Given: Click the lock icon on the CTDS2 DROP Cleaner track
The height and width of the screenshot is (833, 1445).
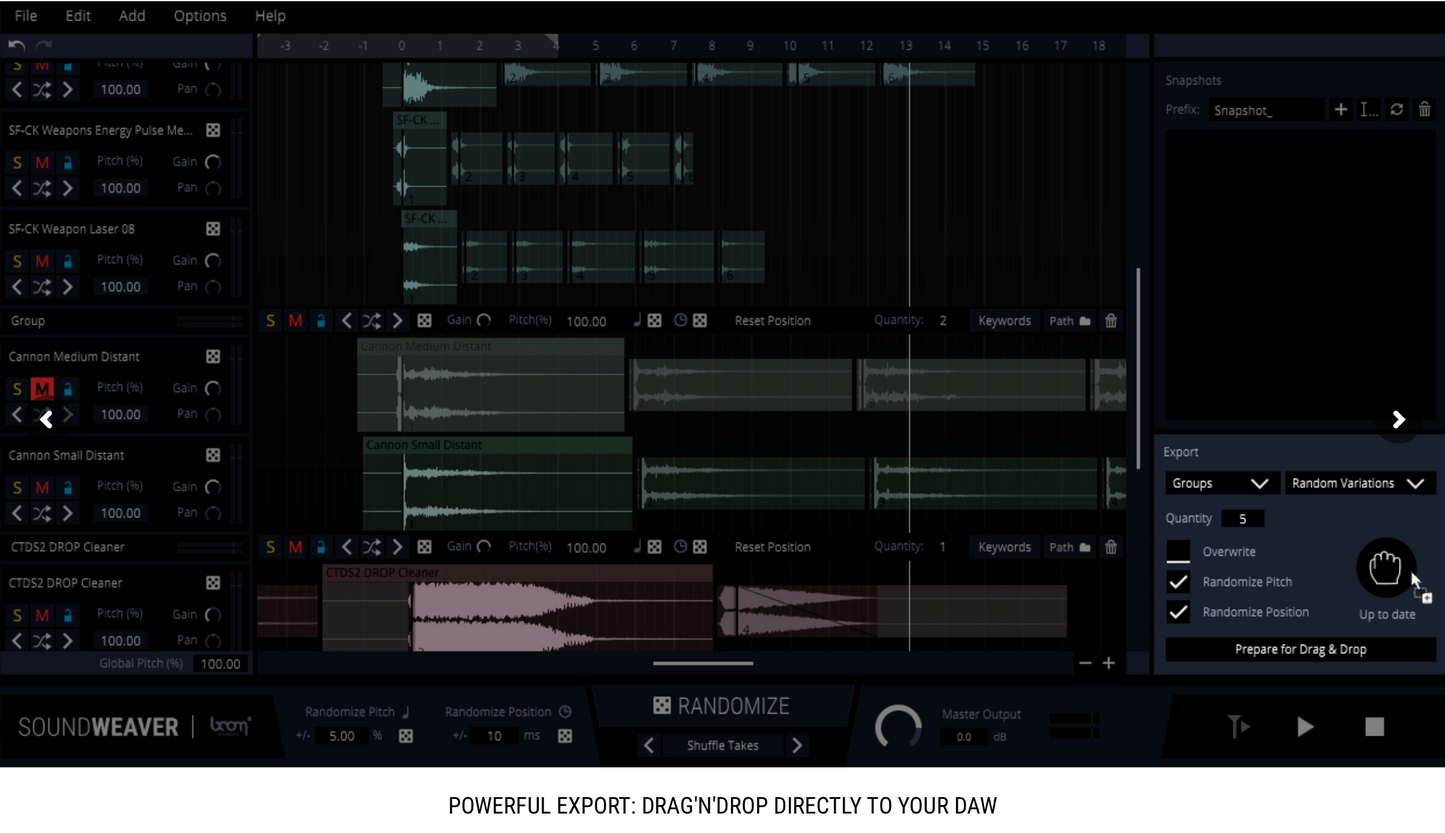Looking at the screenshot, I should click(x=67, y=614).
